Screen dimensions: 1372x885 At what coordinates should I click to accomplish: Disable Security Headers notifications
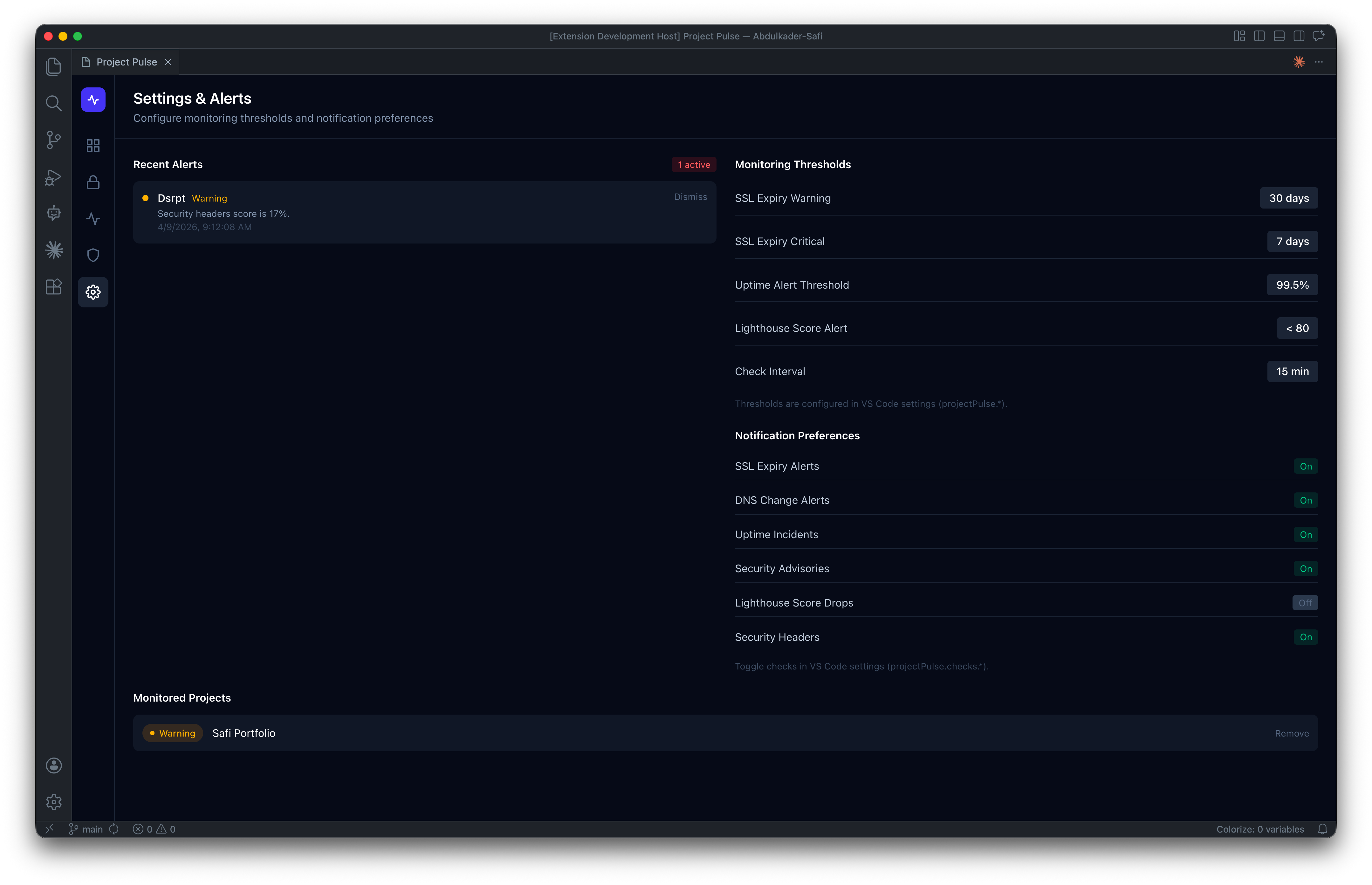[x=1305, y=637]
